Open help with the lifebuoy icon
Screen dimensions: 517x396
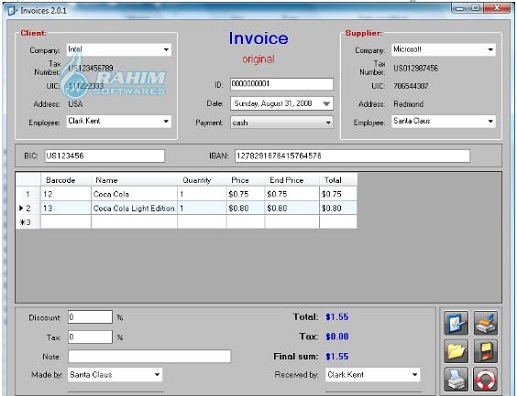[486, 379]
